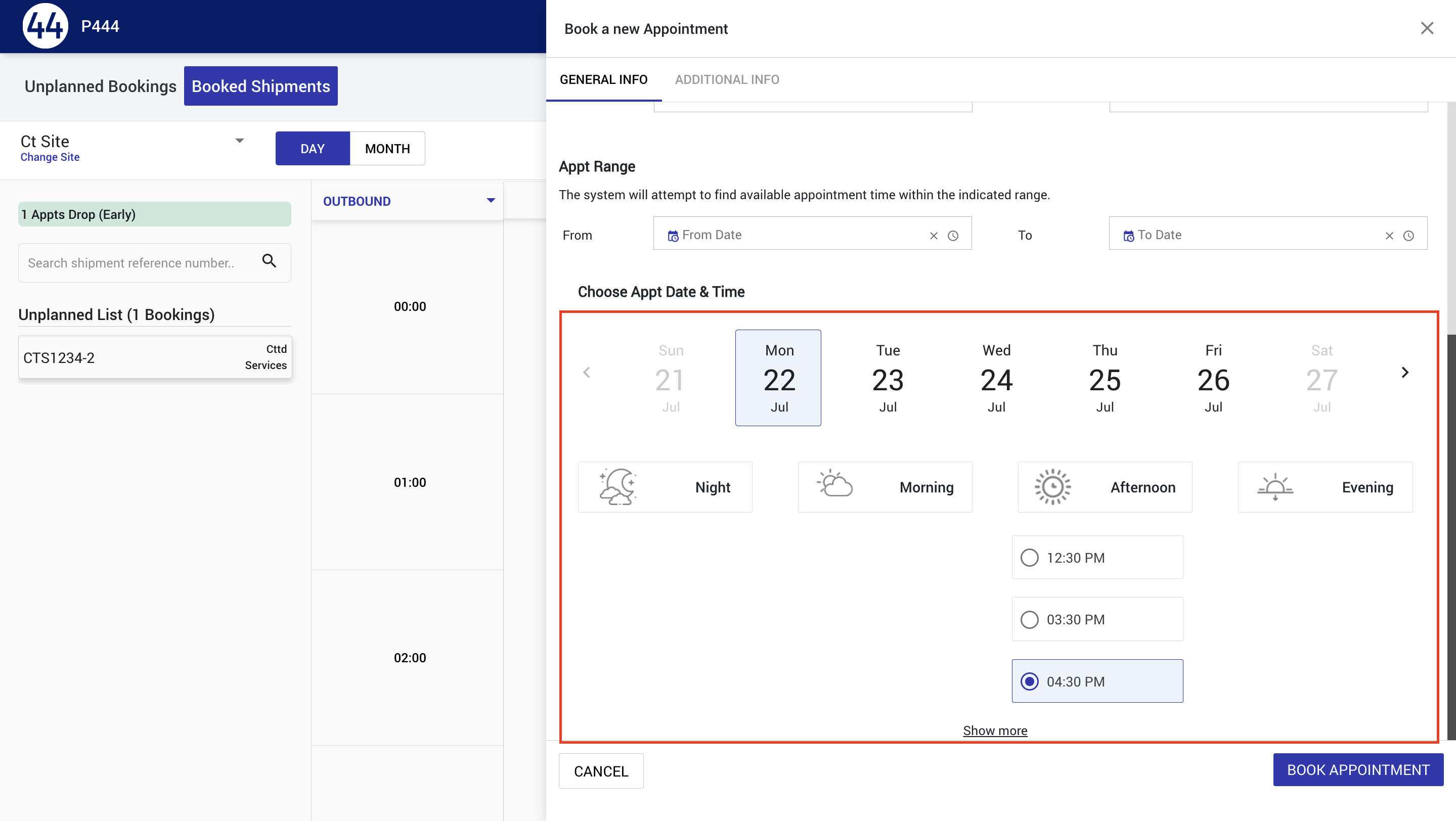Switch to MONTH view
This screenshot has height=821, width=1456.
[387, 149]
